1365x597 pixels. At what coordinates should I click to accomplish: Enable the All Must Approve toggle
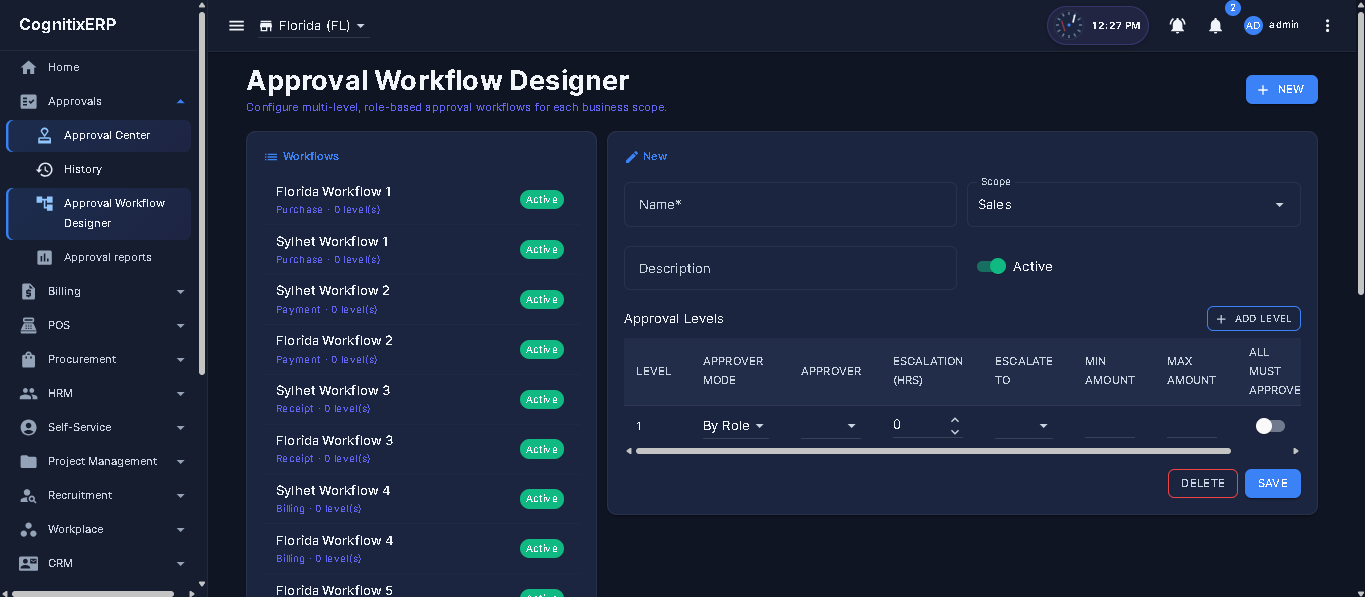click(1270, 426)
